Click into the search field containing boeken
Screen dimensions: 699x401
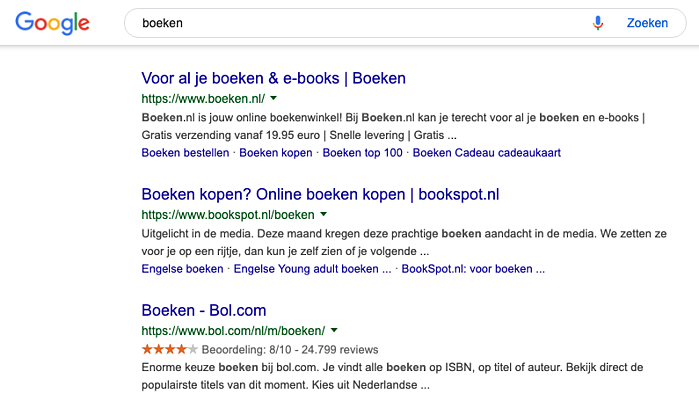[x=350, y=23]
